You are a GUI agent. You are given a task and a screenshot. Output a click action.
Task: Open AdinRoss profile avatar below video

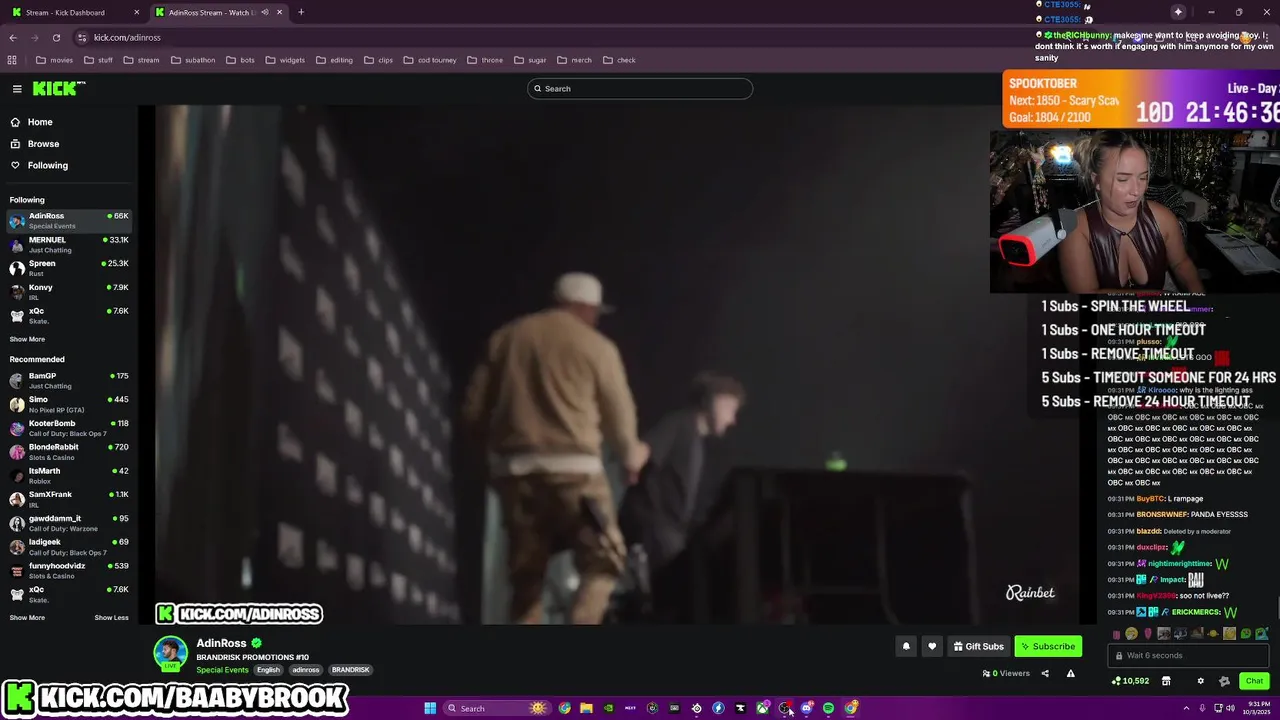tap(170, 653)
